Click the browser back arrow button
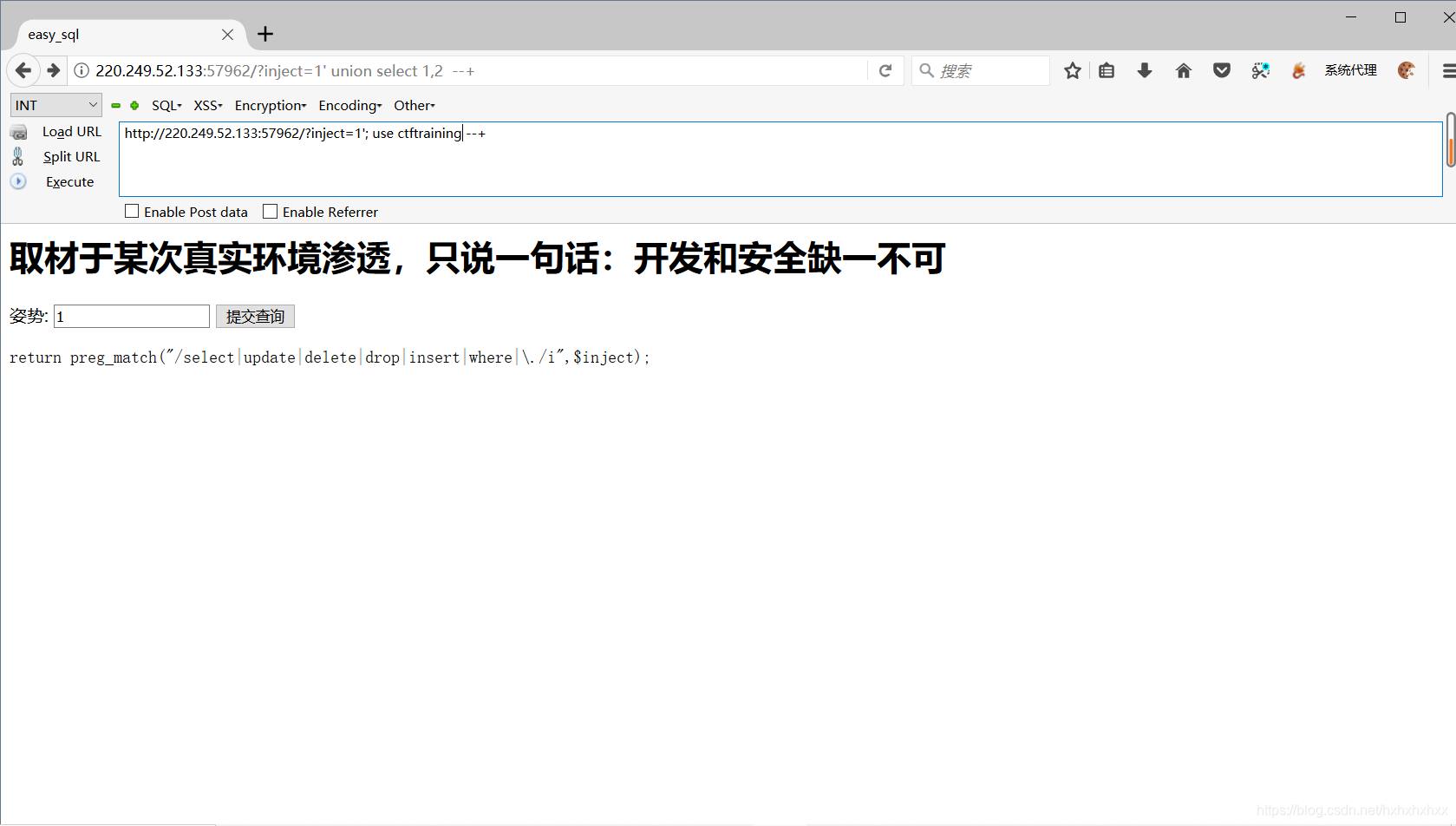Image resolution: width=1456 pixels, height=826 pixels. click(x=23, y=70)
